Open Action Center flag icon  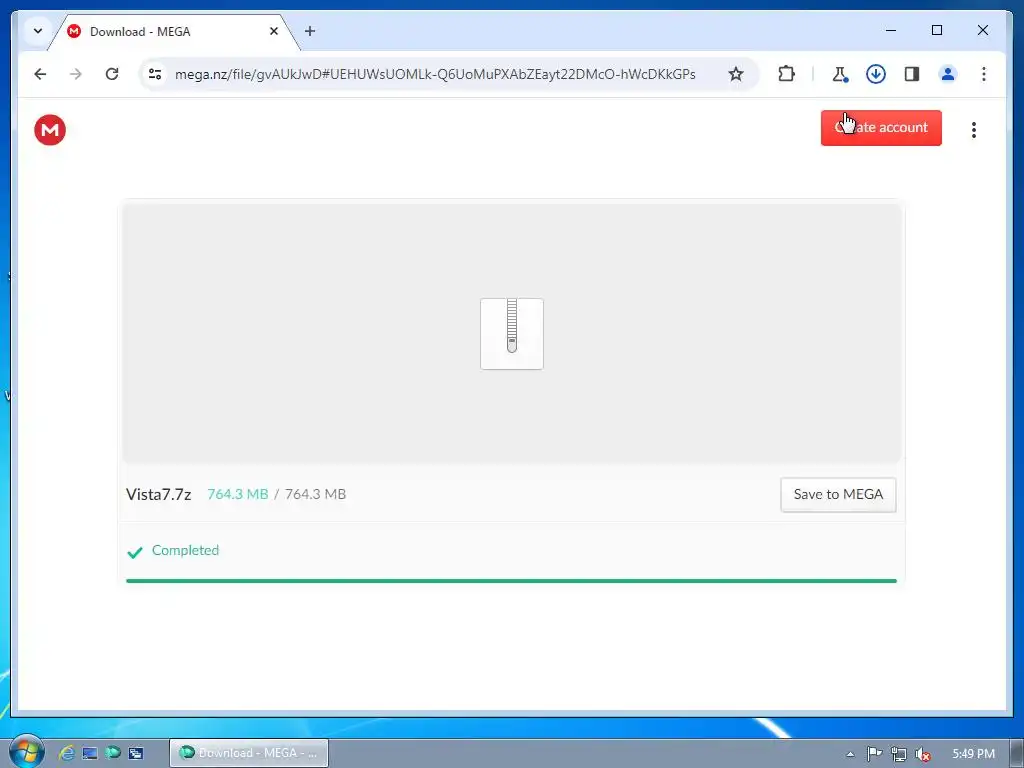[x=874, y=754]
